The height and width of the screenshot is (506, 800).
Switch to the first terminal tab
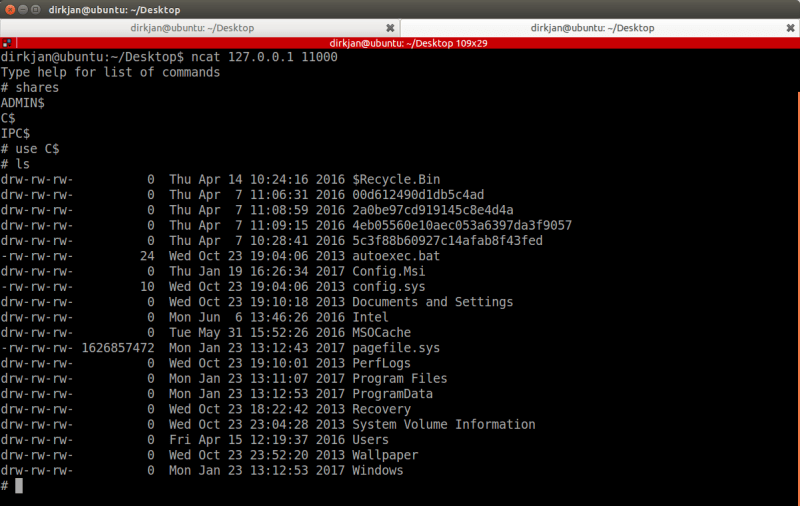[x=192, y=28]
